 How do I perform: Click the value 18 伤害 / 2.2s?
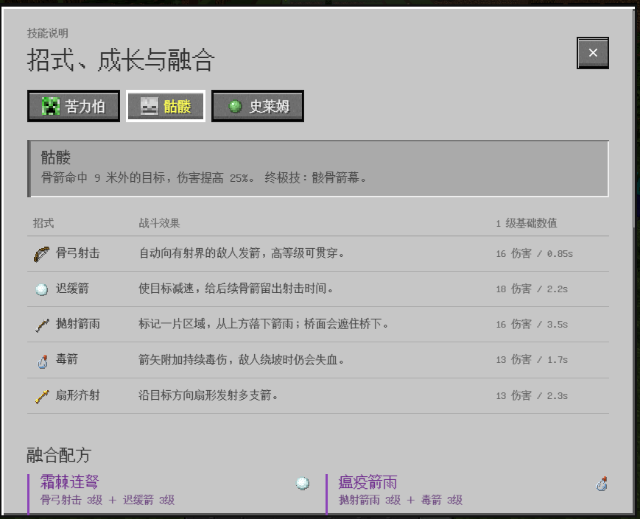pos(532,289)
